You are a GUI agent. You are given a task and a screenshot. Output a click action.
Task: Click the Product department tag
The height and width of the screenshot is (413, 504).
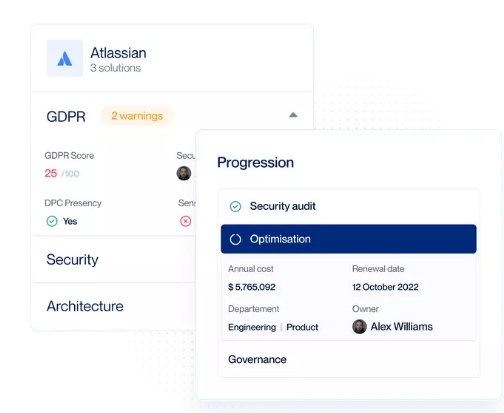(x=302, y=327)
